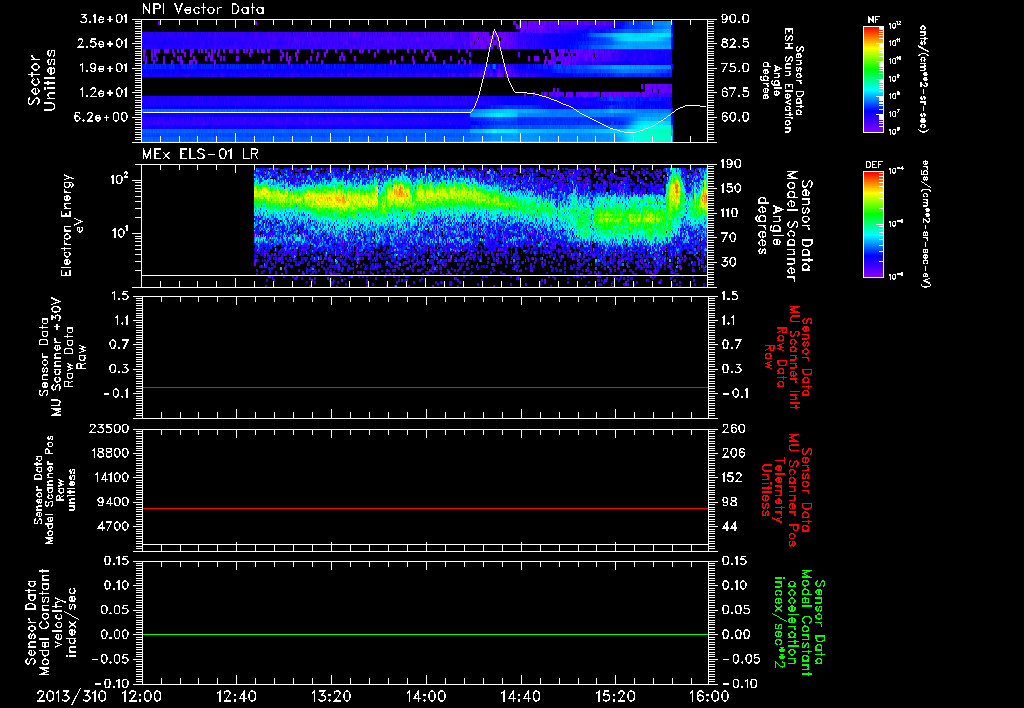Click the 18800 scanner position tick label
Viewport: 1024px width, 708px height.
click(x=108, y=453)
